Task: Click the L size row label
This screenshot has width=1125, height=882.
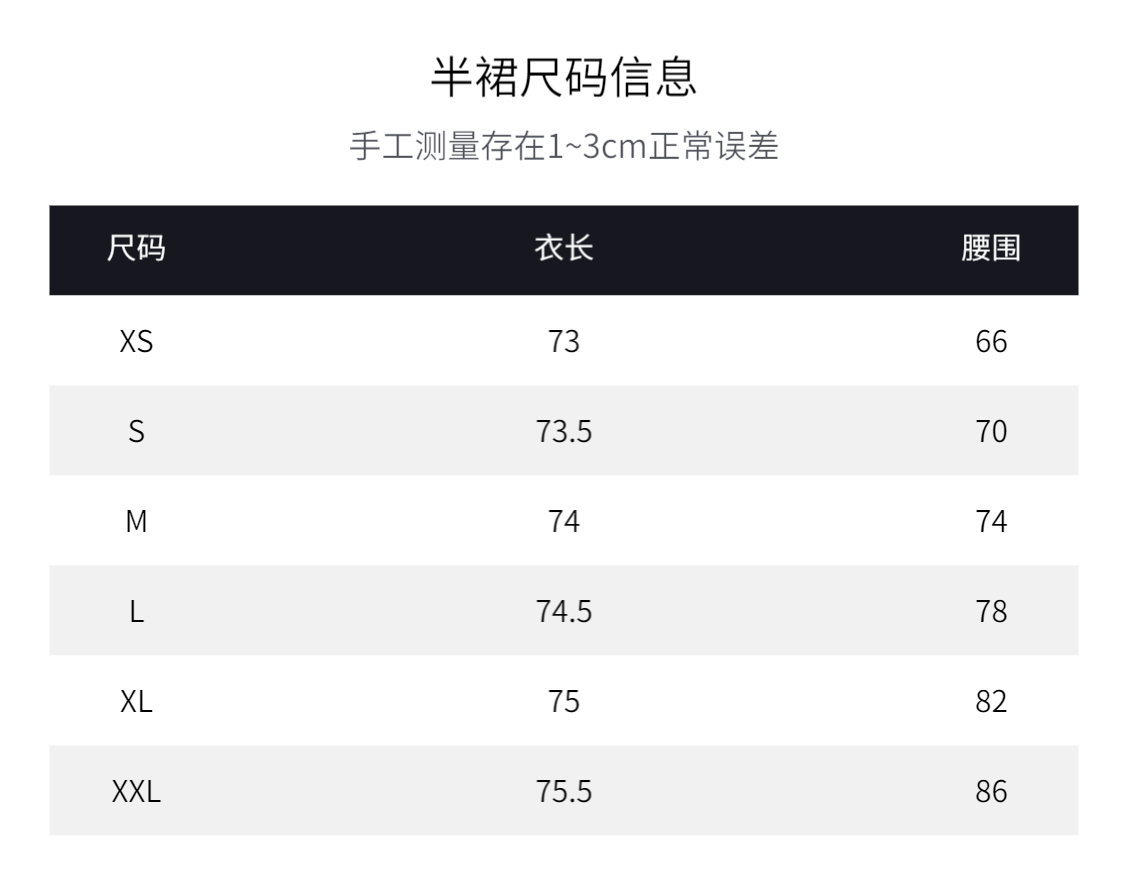Action: click(x=136, y=612)
